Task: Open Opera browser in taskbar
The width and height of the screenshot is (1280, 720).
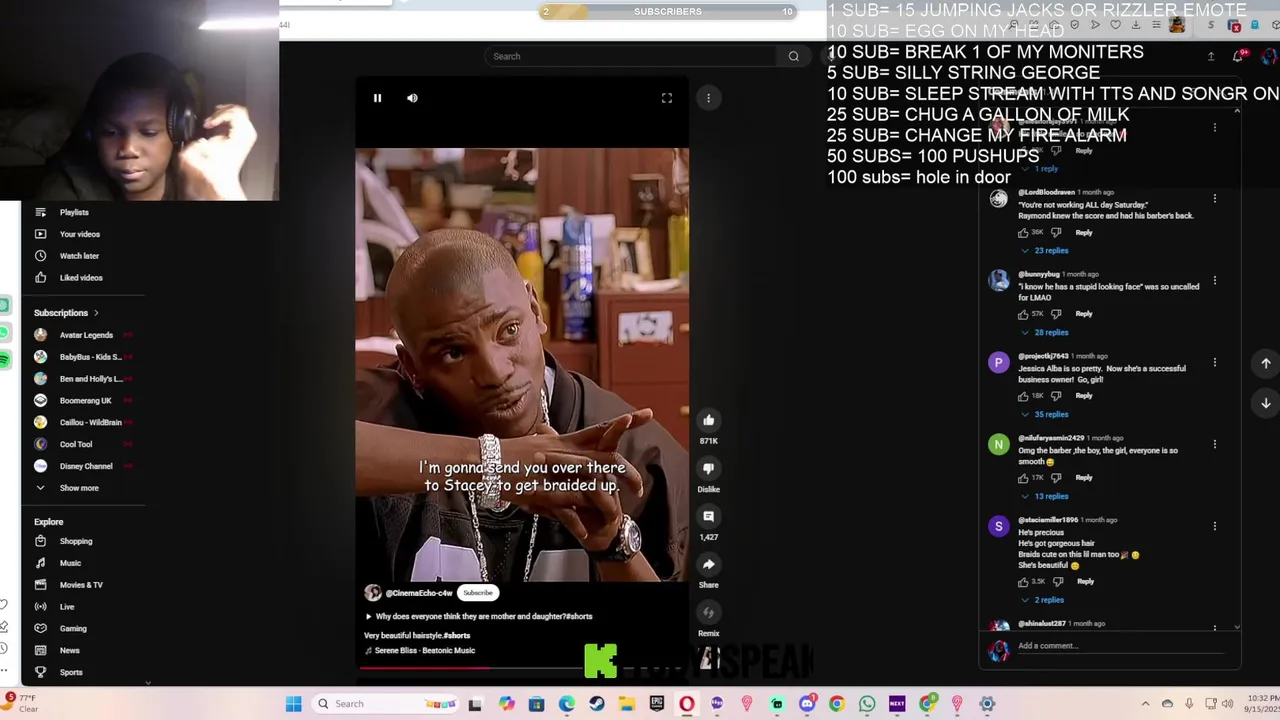Action: [687, 704]
